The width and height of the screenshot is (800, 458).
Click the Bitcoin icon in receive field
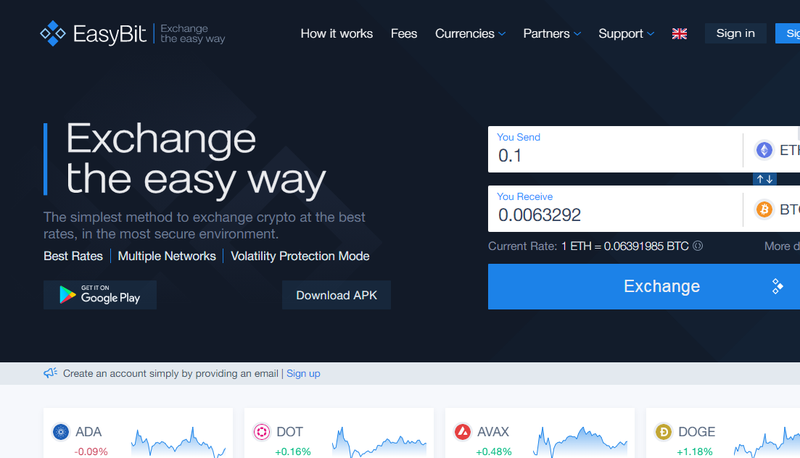[x=764, y=209]
